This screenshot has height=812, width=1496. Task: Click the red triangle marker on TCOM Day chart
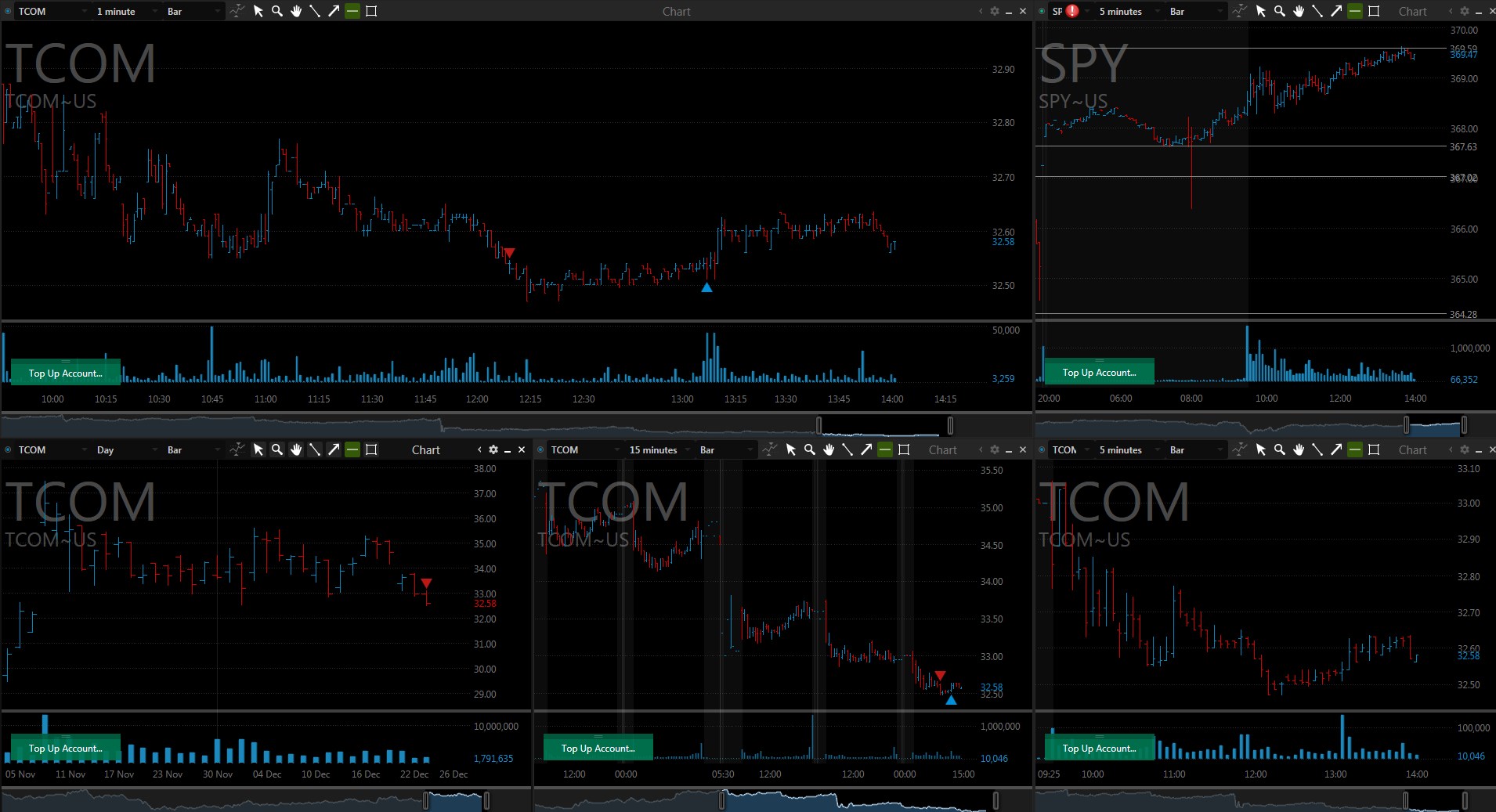426,583
